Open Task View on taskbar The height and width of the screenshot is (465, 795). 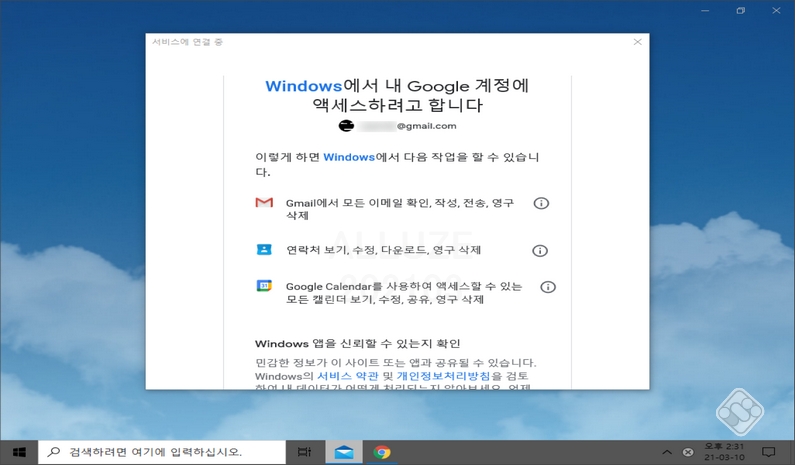click(x=304, y=452)
